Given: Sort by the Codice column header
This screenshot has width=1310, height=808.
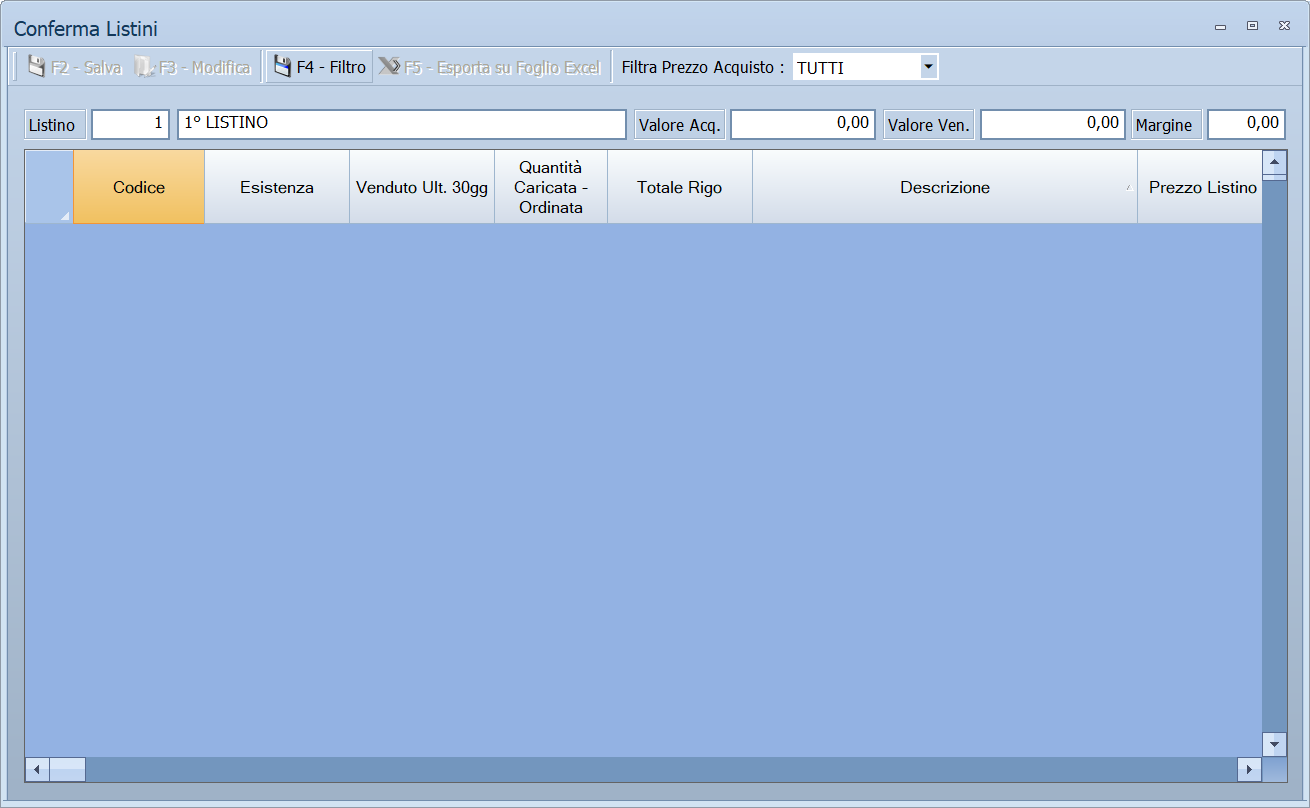Looking at the screenshot, I should 139,187.
